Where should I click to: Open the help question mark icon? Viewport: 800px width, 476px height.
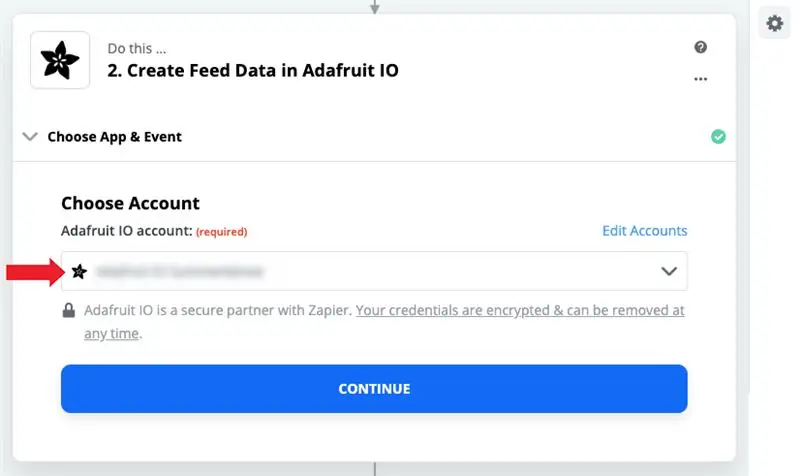click(x=701, y=47)
